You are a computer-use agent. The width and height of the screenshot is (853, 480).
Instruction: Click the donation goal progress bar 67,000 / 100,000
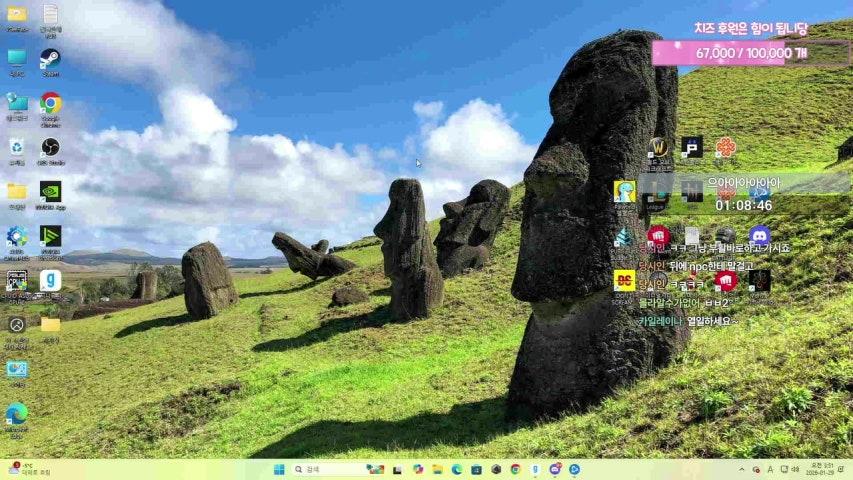(750, 52)
